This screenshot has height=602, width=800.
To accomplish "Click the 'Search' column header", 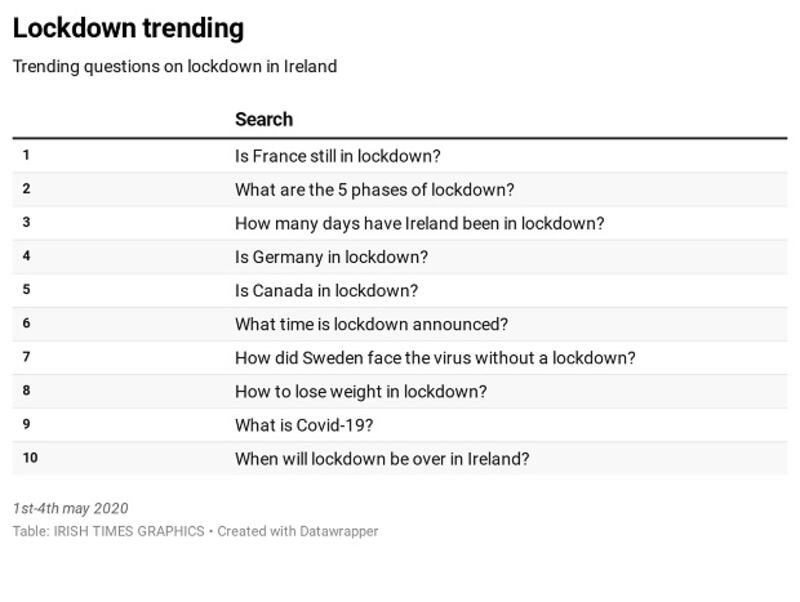I will click(x=264, y=119).
